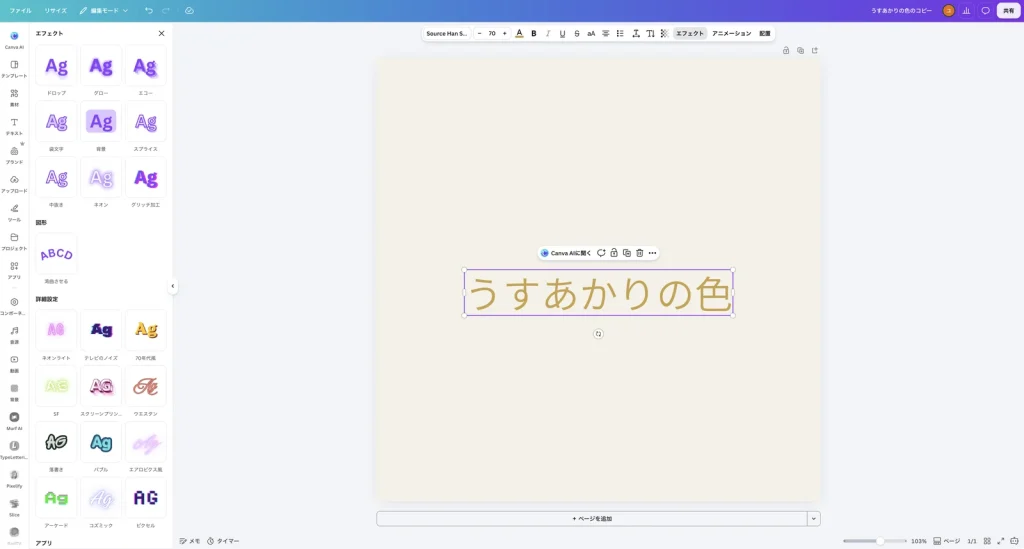The image size is (1024, 549).
Task: Open the 素材 (Elements) sidebar panel
Action: coord(14,97)
